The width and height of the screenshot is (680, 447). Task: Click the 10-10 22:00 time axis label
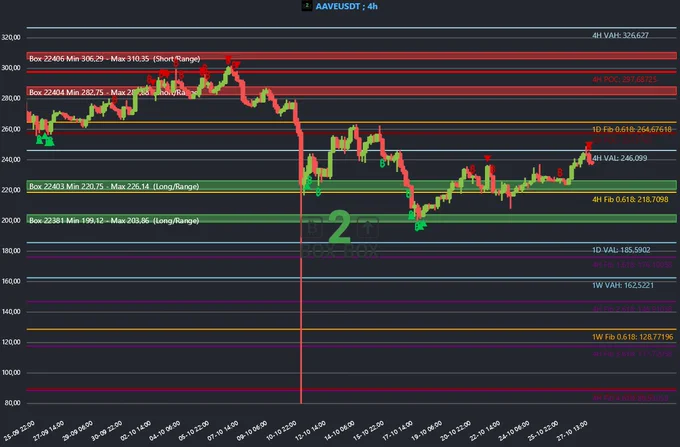tap(280, 431)
